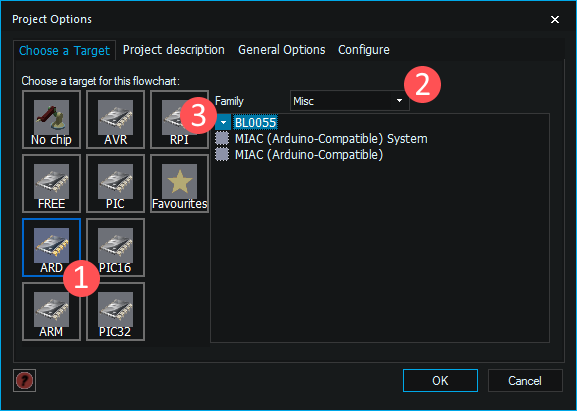Select the FREE target chip icon
This screenshot has width=577, height=411.
52,184
